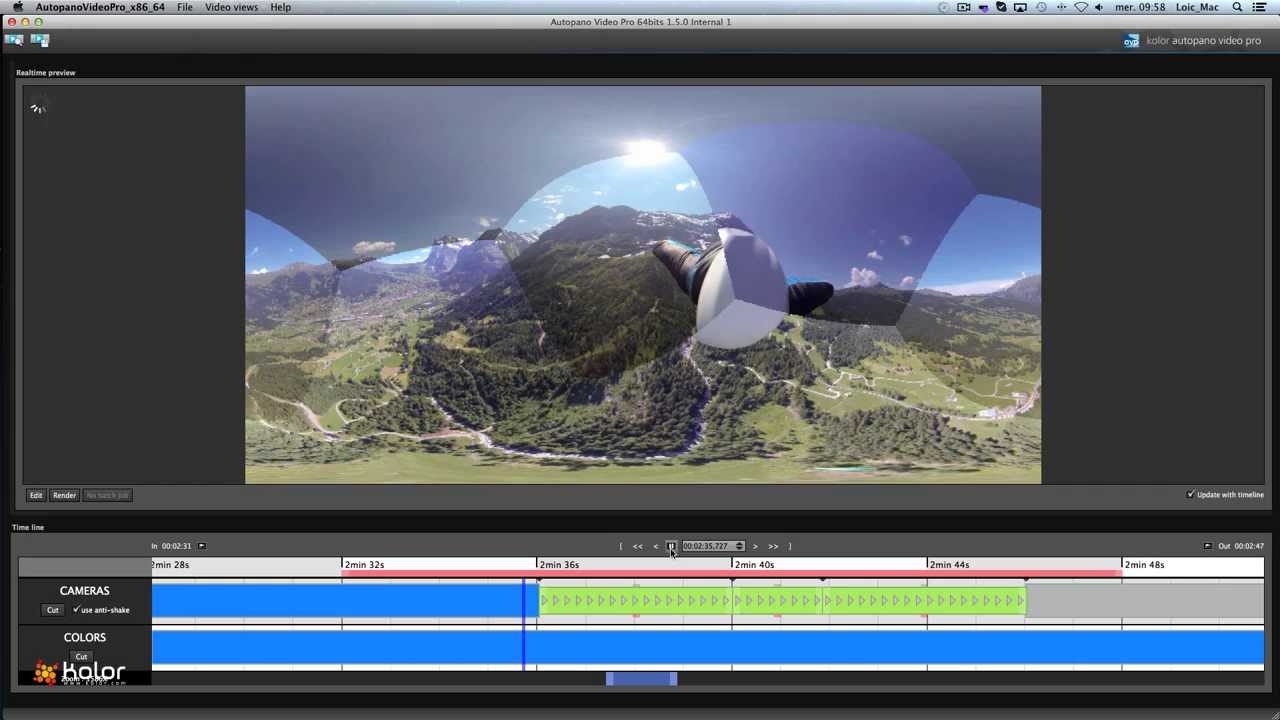Image resolution: width=1280 pixels, height=720 pixels.
Task: Click the timecode stepper arrows
Action: [739, 546]
